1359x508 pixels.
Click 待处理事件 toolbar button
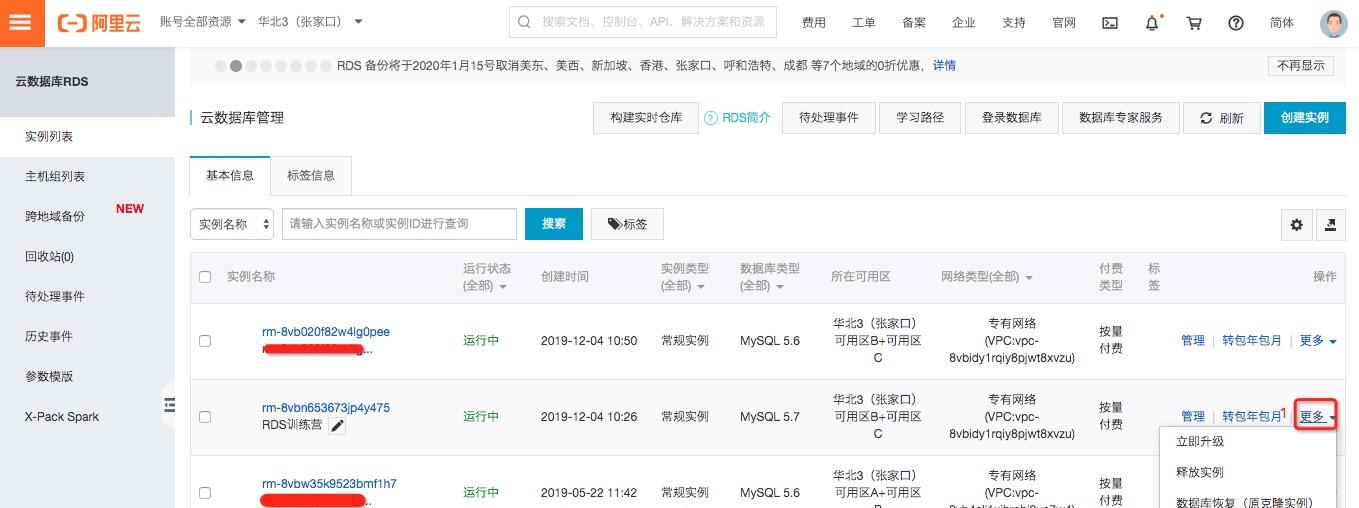click(828, 117)
